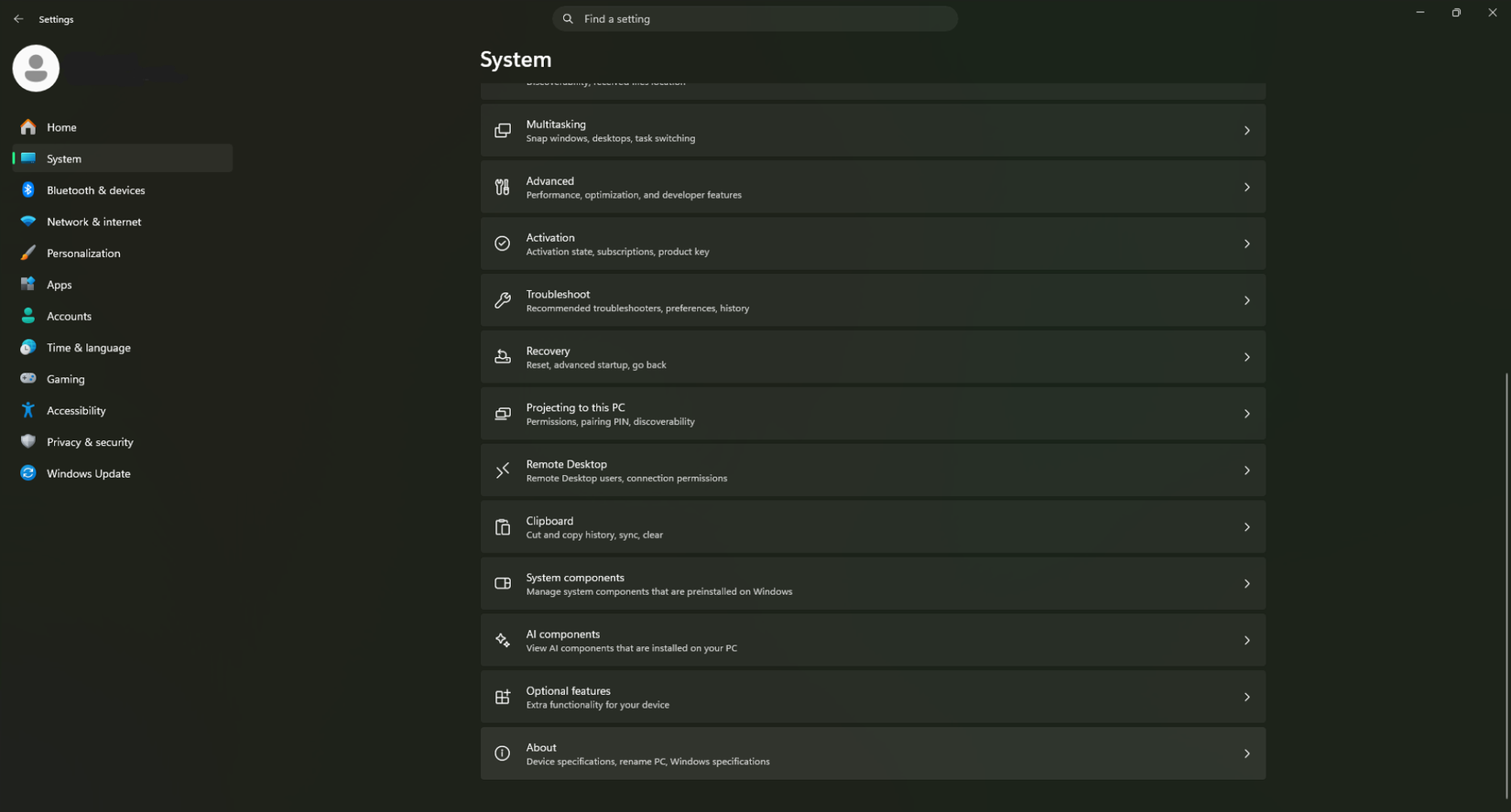1511x812 pixels.
Task: Click "Extra functionality for your device" text
Action: click(x=597, y=705)
